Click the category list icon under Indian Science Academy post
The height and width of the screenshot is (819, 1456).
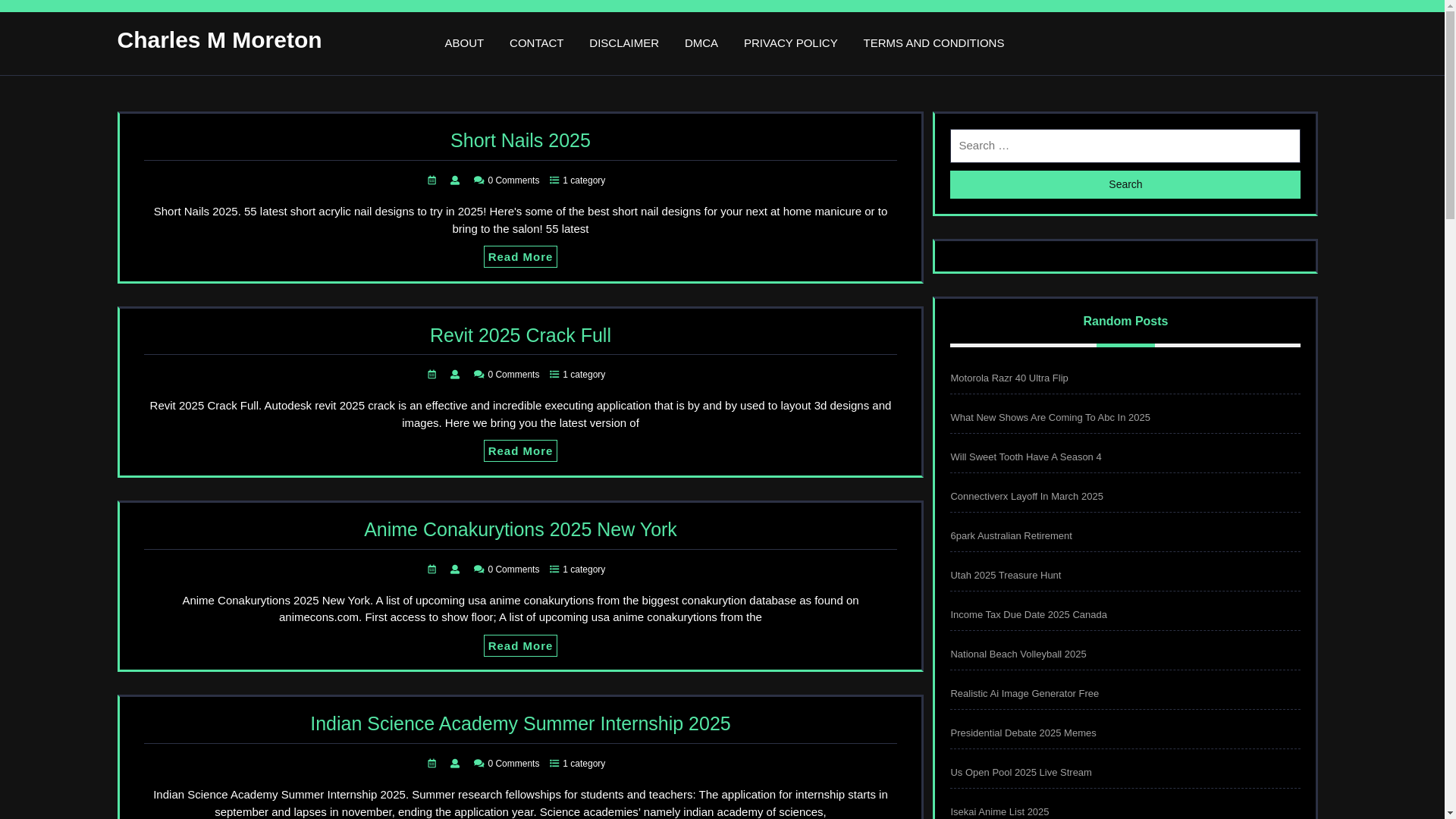[x=554, y=764]
